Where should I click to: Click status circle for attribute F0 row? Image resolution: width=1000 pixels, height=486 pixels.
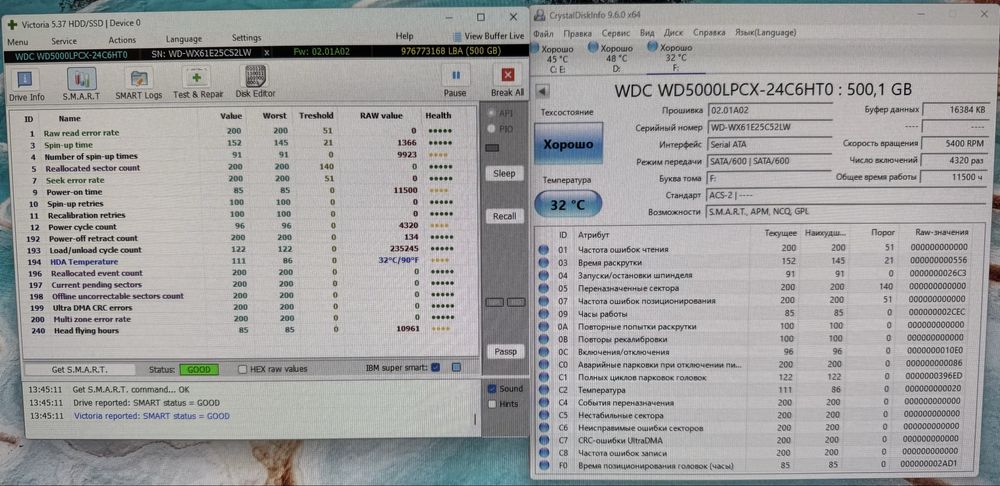[543, 466]
